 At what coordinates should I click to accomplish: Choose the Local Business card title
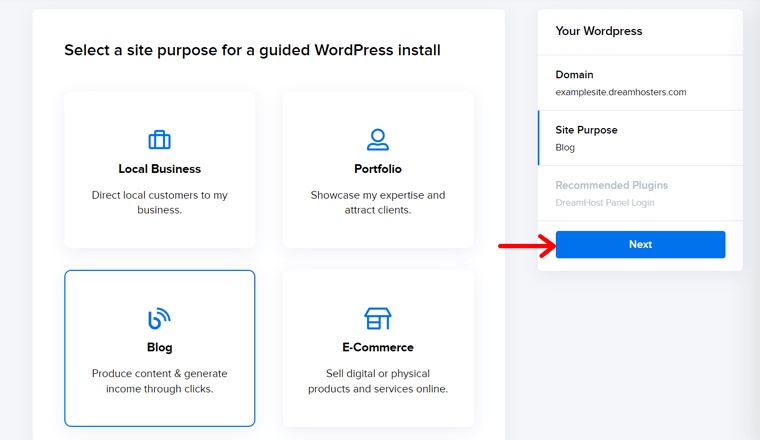coord(159,169)
